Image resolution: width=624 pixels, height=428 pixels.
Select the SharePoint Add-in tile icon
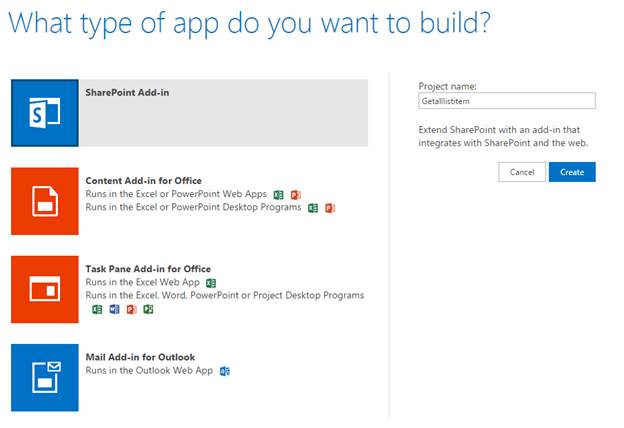[x=43, y=112]
